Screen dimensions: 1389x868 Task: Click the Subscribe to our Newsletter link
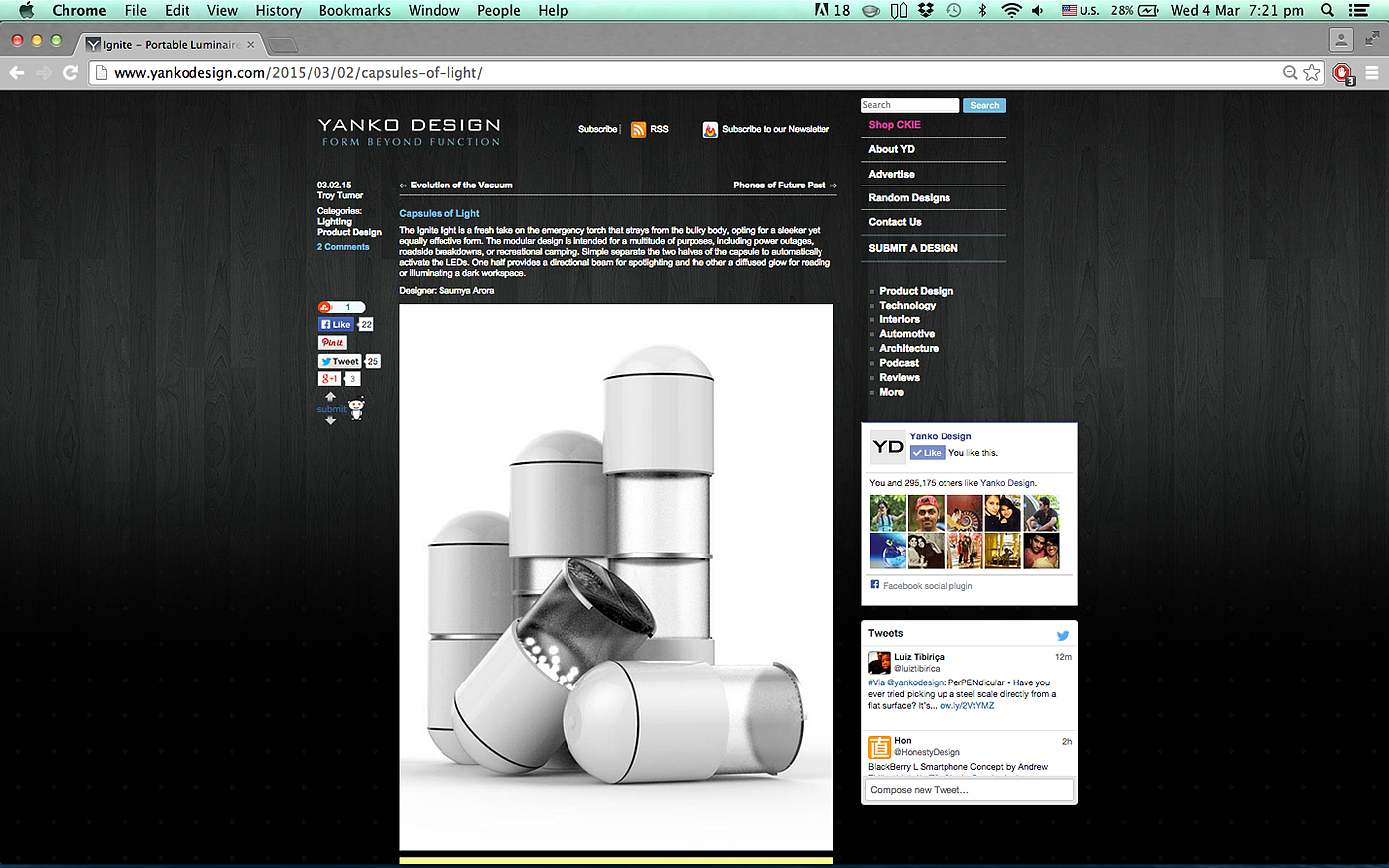(776, 129)
